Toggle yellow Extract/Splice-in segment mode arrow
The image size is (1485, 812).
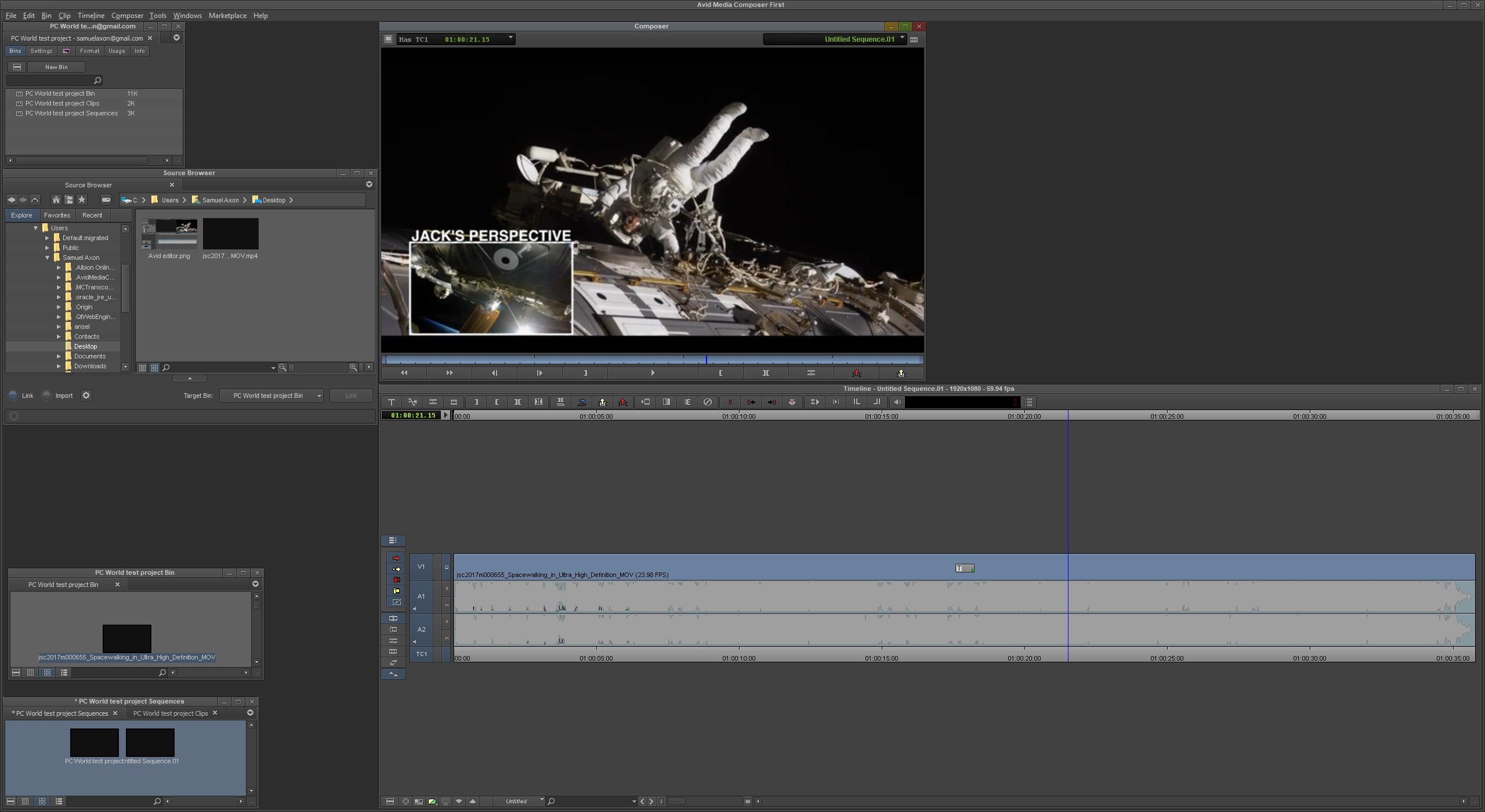(x=396, y=569)
